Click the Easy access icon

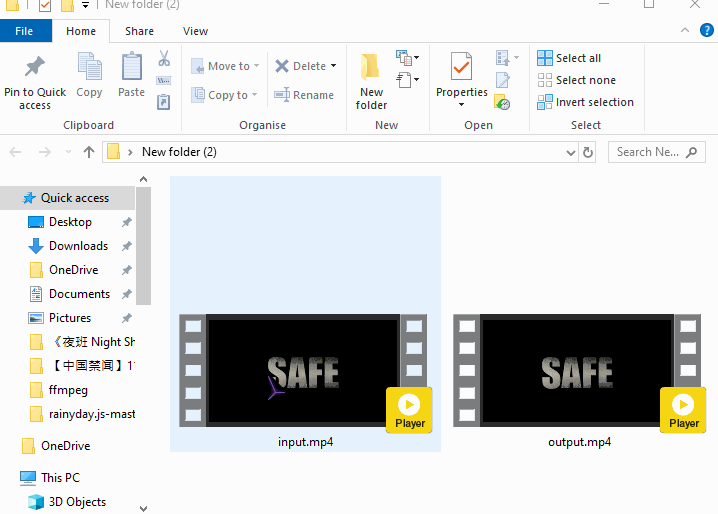[x=403, y=80]
